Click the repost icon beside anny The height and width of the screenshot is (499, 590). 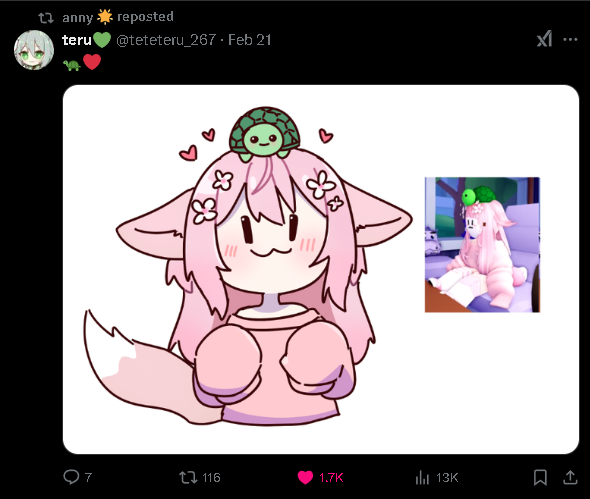pyautogui.click(x=46, y=18)
